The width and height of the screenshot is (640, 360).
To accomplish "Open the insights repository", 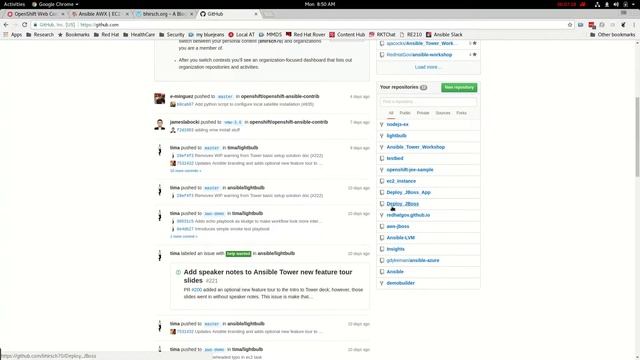I will pos(396,249).
